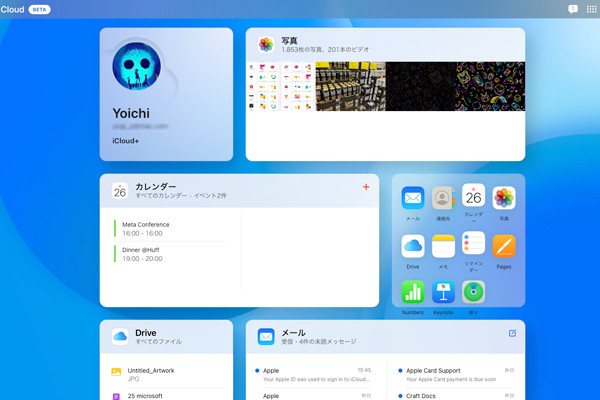This screenshot has height=400, width=600.
Task: Click the app grid launcher icon
Action: [591, 9]
